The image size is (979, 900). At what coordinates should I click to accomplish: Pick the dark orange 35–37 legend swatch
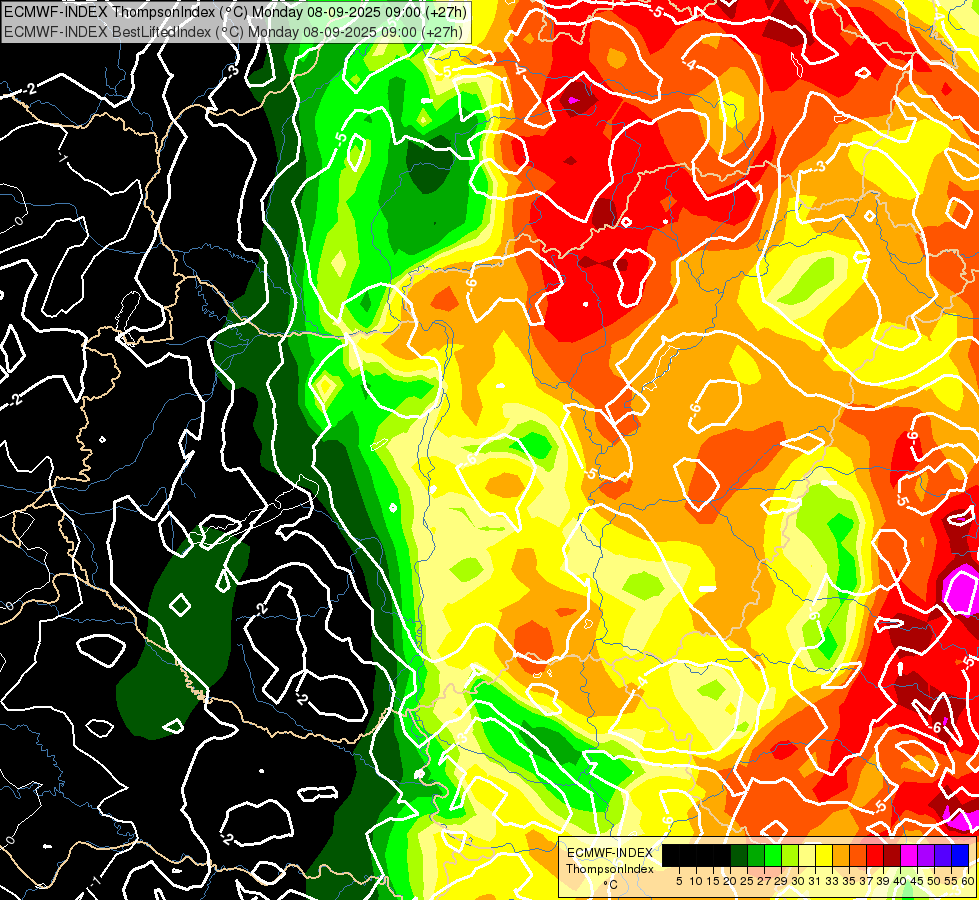point(858,856)
